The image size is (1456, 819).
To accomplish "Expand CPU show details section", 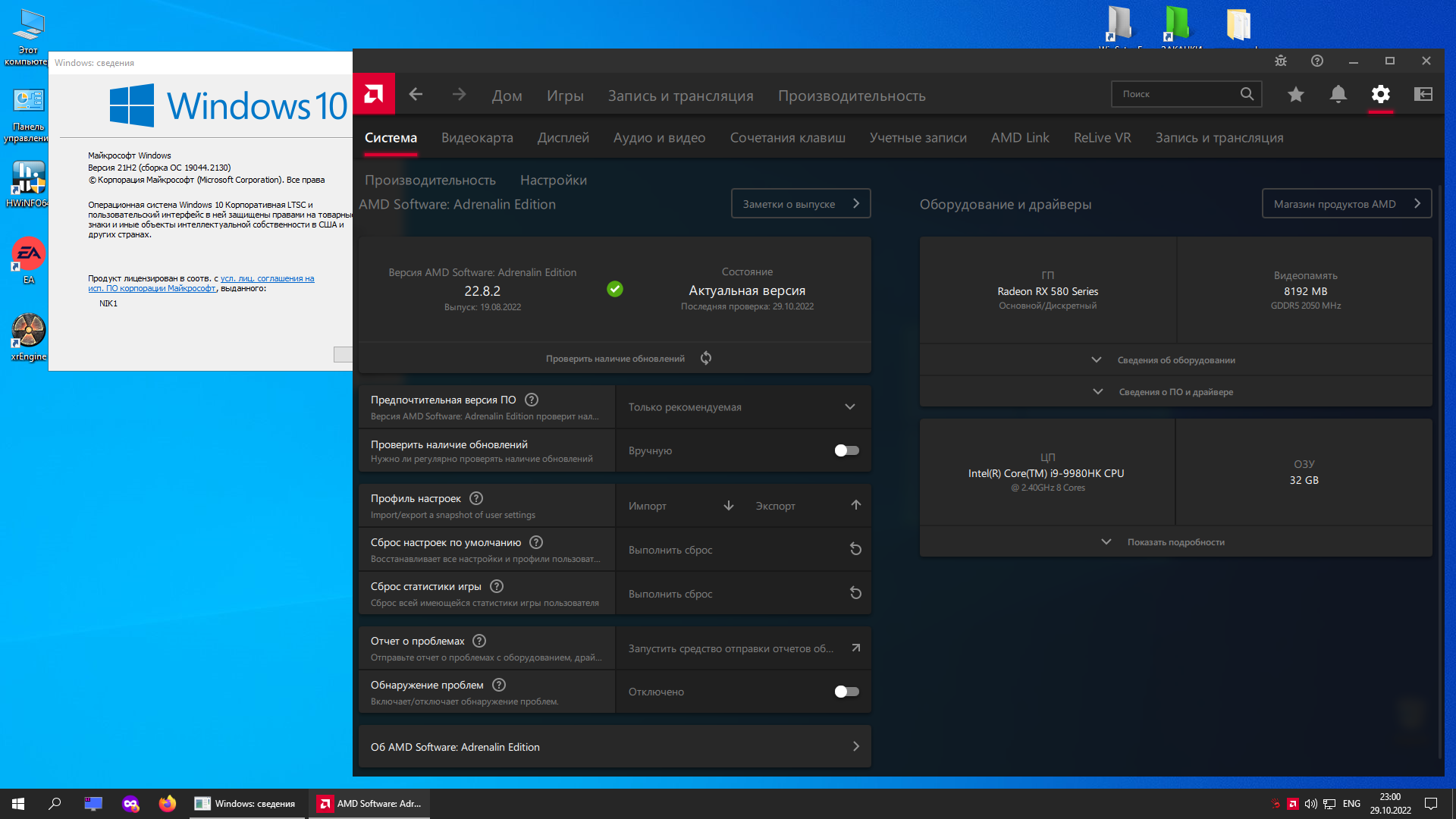I will click(1175, 542).
